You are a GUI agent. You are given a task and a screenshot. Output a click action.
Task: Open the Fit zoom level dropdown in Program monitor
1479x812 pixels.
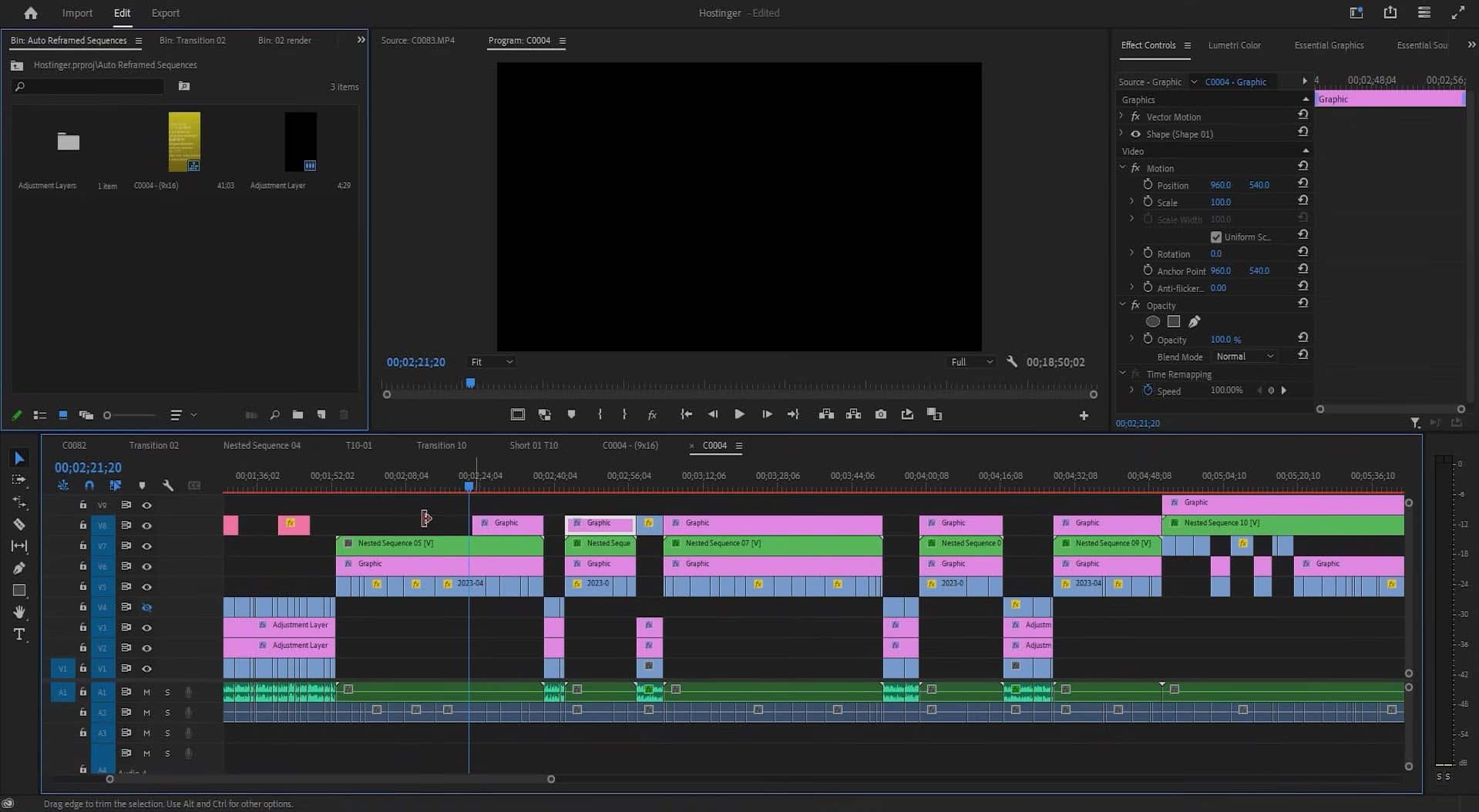click(x=491, y=361)
